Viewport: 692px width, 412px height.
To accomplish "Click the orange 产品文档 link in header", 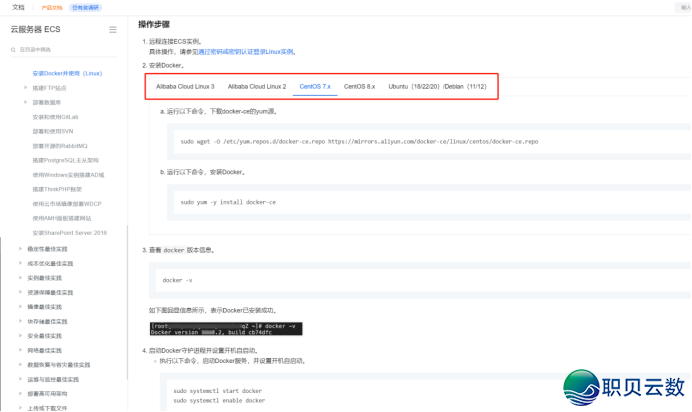I will (x=52, y=7).
